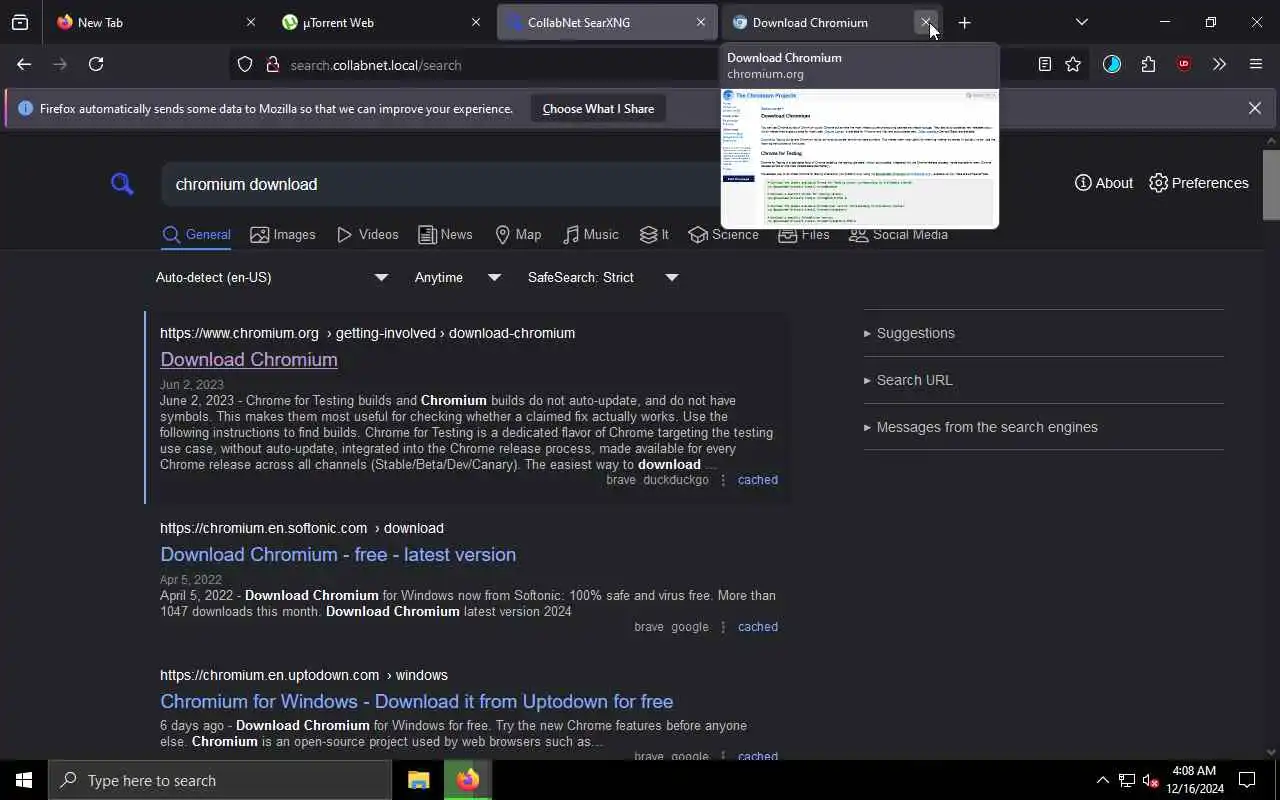Viewport: 1280px width, 800px height.
Task: Click Choose What I Share button
Action: [598, 108]
